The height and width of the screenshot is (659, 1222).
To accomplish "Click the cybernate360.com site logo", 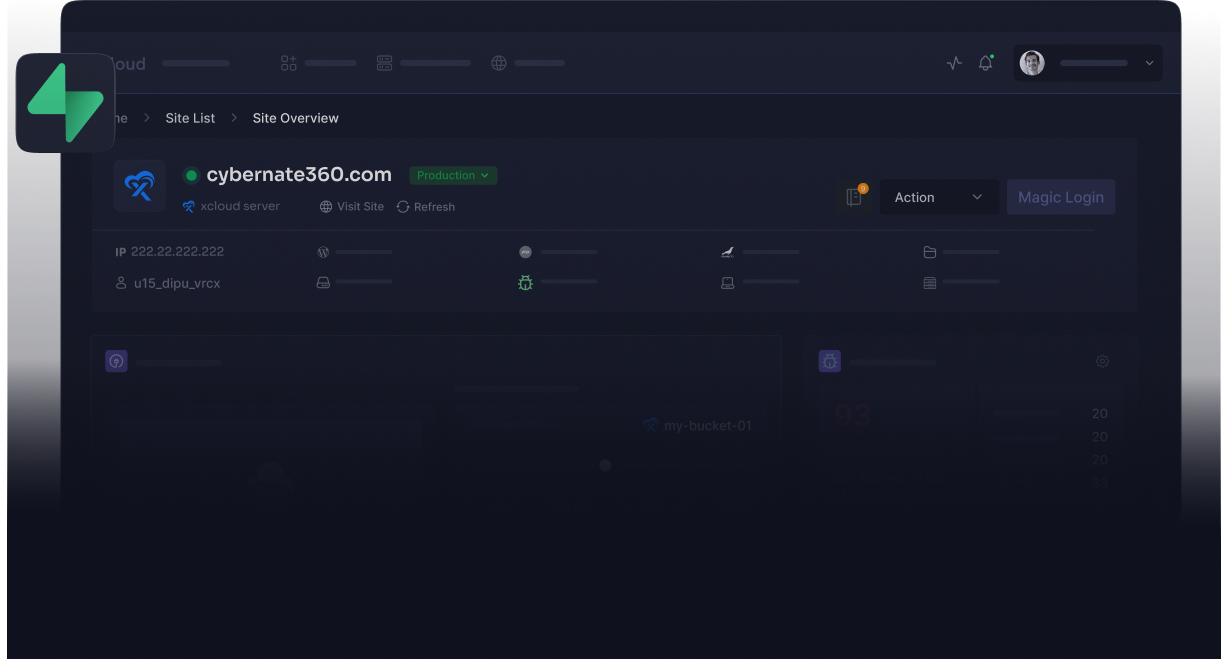I will click(140, 186).
